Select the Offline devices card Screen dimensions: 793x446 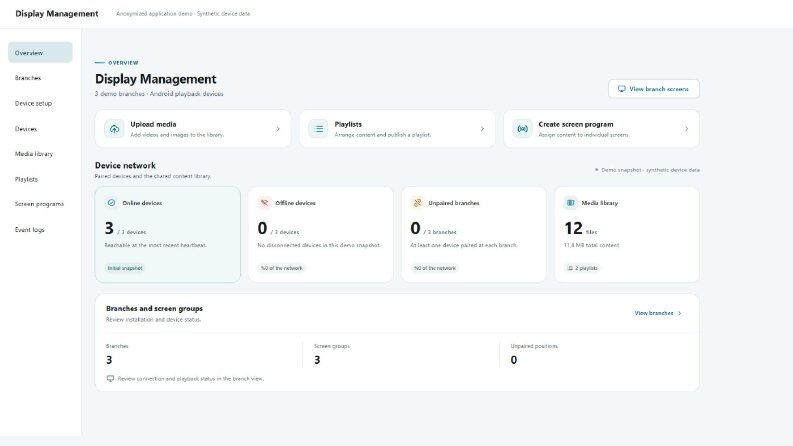tap(321, 235)
